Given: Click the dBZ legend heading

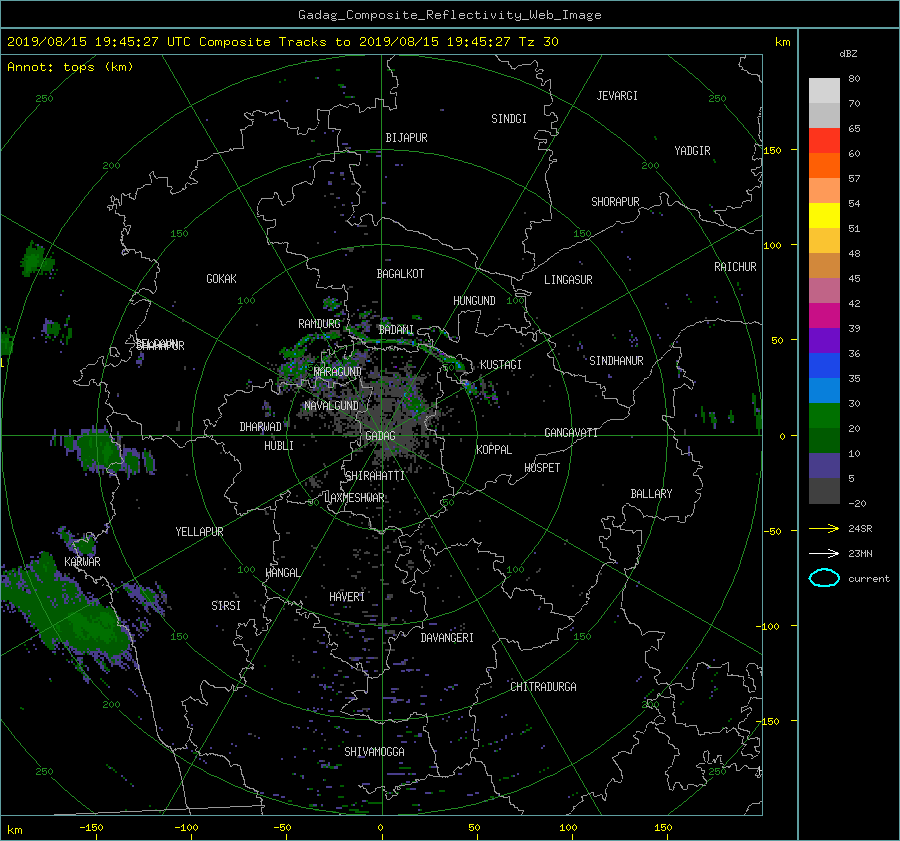Looking at the screenshot, I should click(x=848, y=53).
